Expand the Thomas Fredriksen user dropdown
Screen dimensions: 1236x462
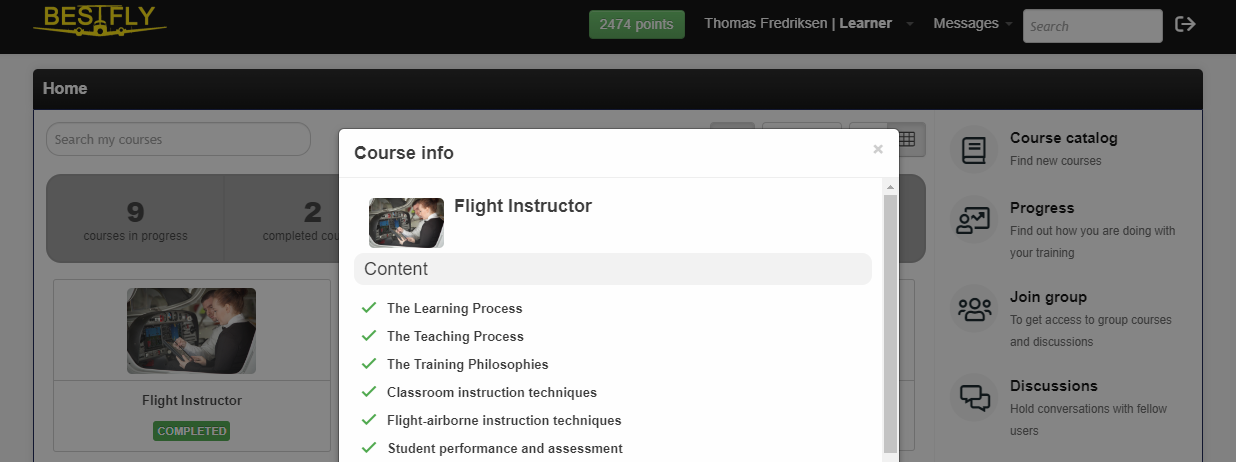[x=808, y=24]
